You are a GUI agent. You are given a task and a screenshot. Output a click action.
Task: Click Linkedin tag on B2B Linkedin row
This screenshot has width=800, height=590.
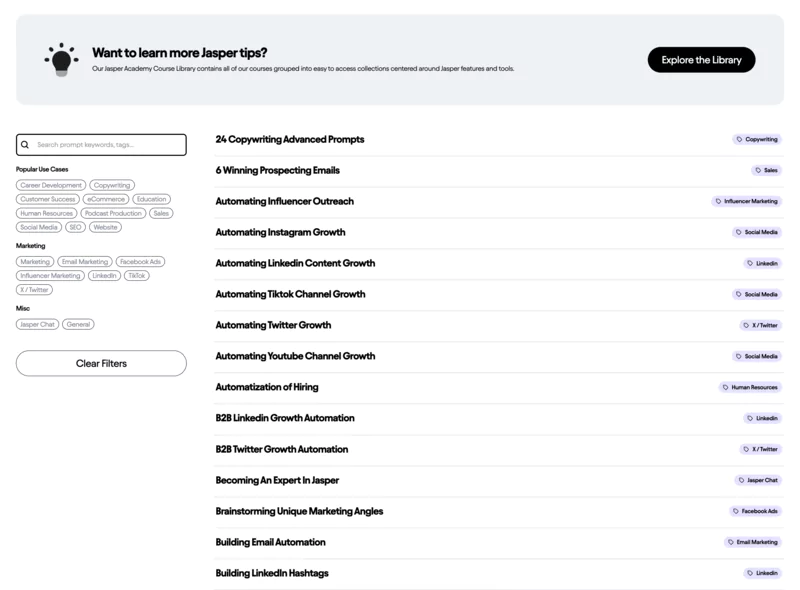[x=762, y=419]
